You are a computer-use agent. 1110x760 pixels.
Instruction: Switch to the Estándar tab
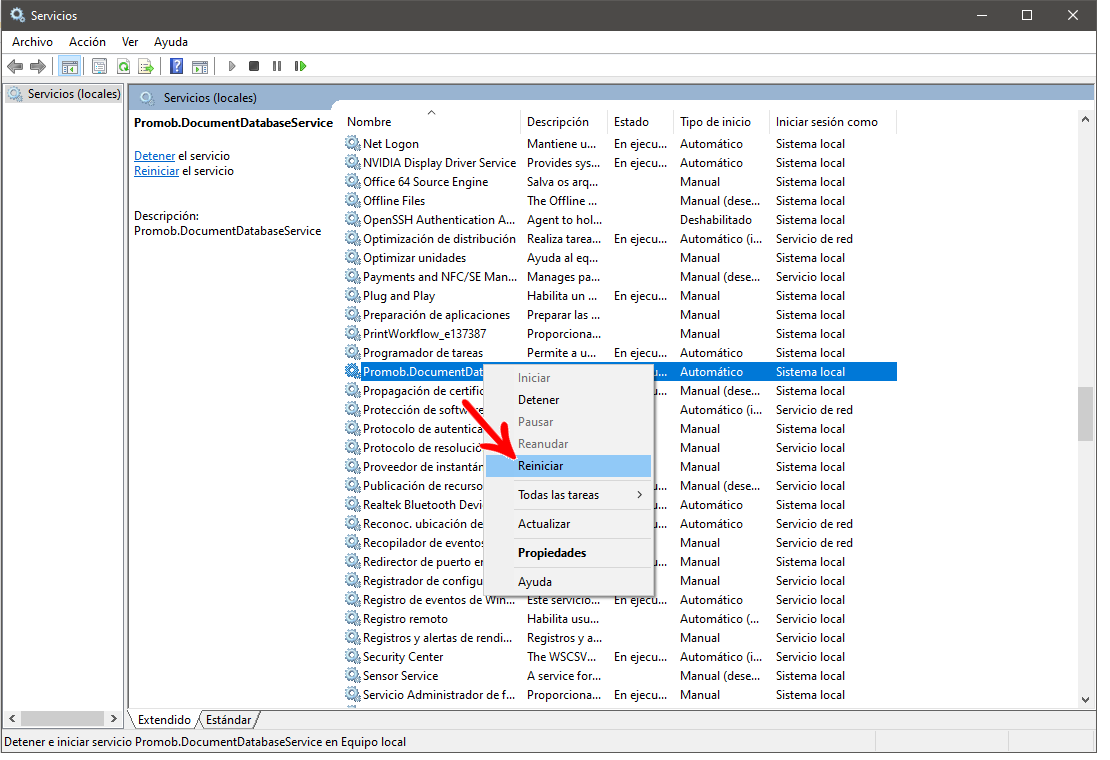tap(228, 720)
